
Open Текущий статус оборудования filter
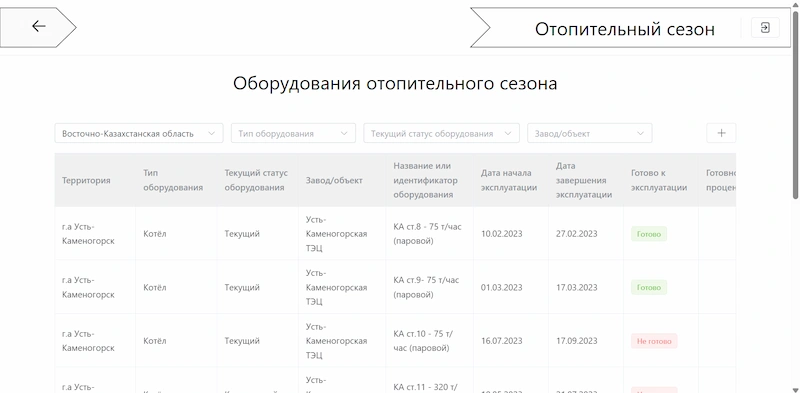(x=441, y=133)
